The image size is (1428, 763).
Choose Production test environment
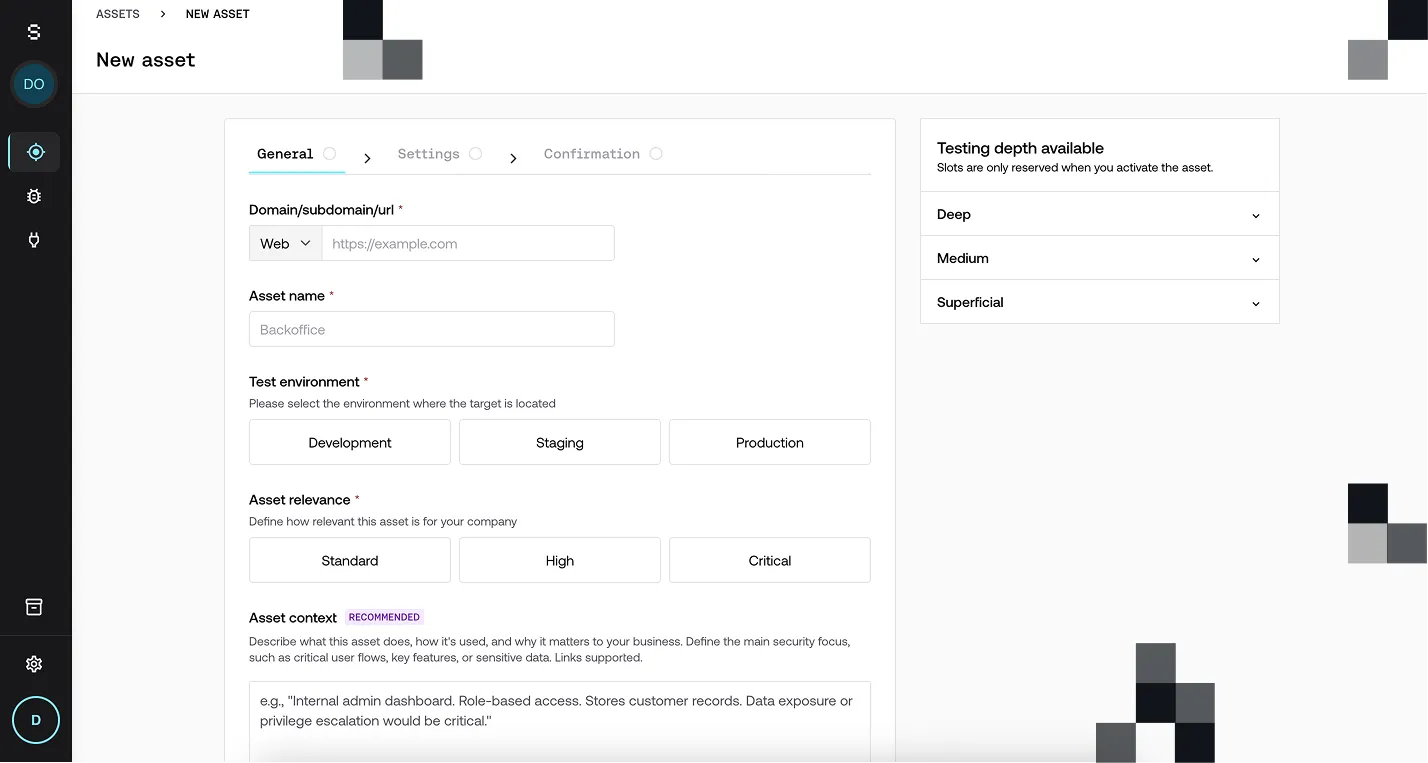tap(770, 442)
